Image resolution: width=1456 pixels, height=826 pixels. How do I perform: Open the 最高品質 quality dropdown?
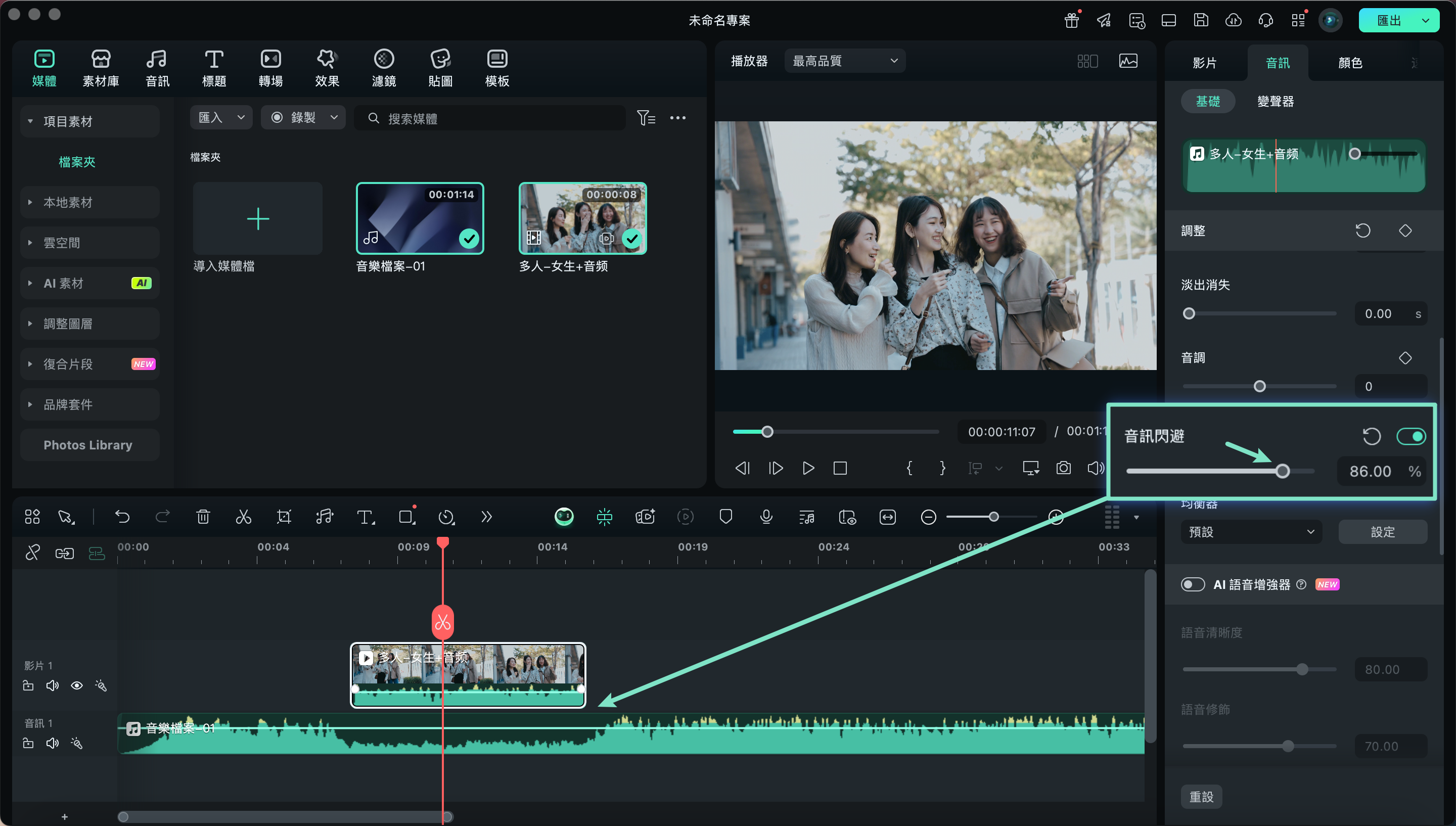(x=845, y=61)
